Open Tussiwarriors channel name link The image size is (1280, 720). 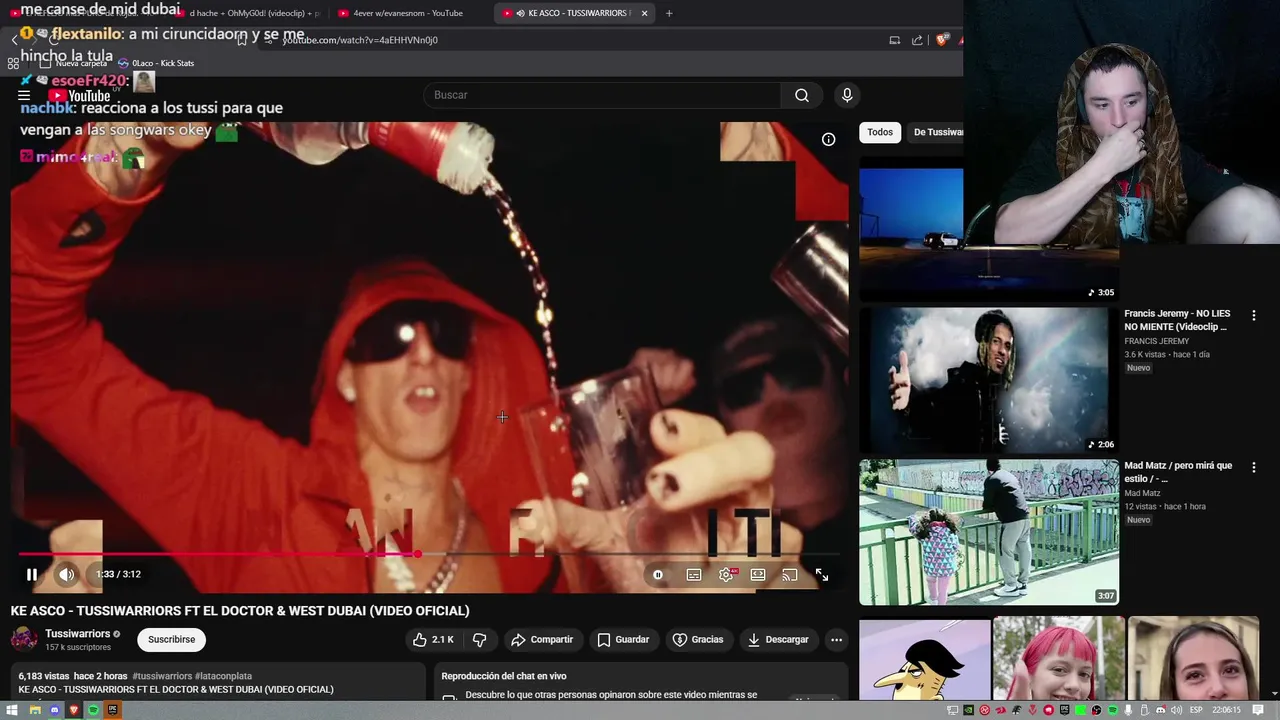coord(78,634)
